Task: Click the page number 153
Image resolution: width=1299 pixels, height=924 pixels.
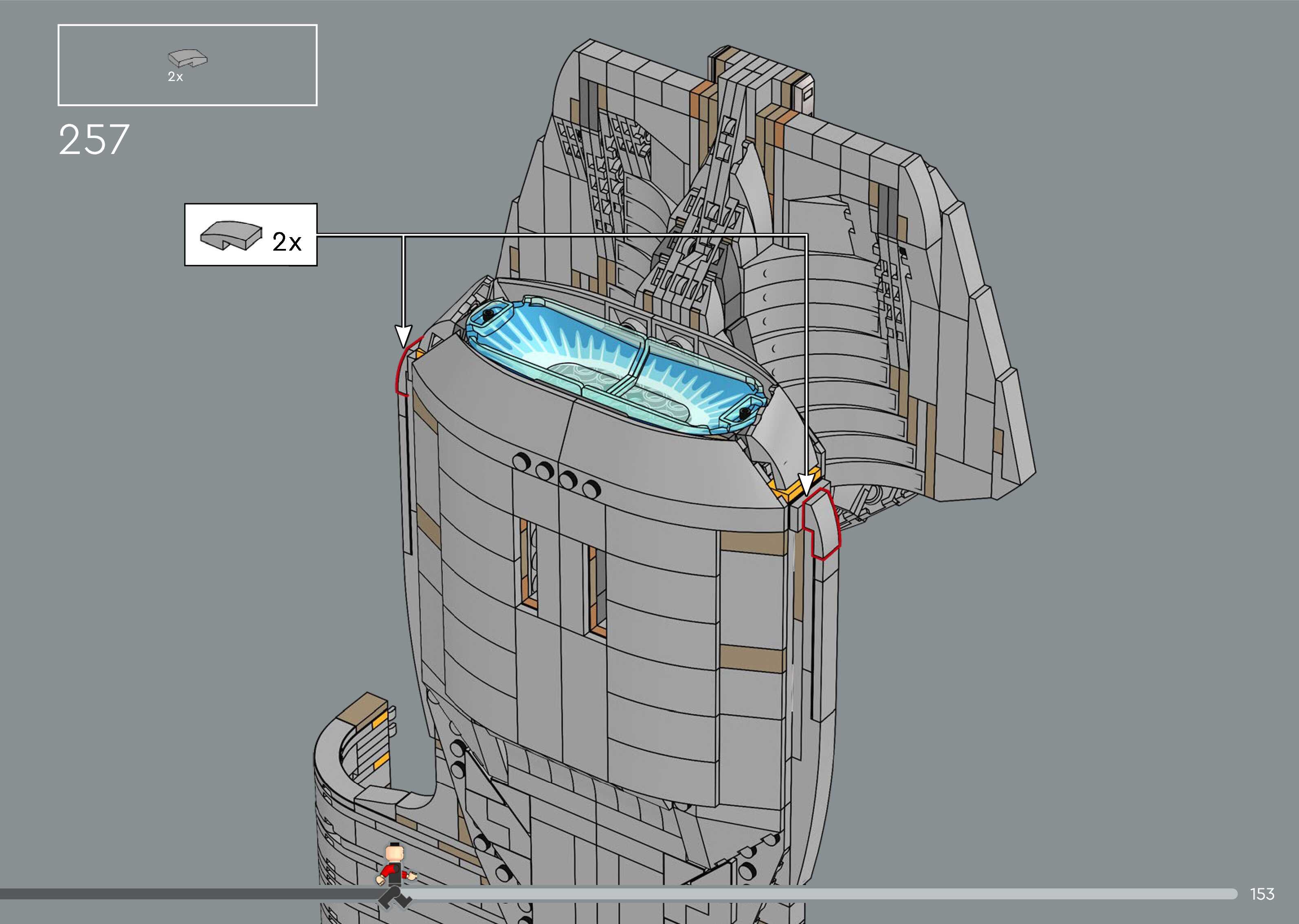Action: tap(1262, 894)
